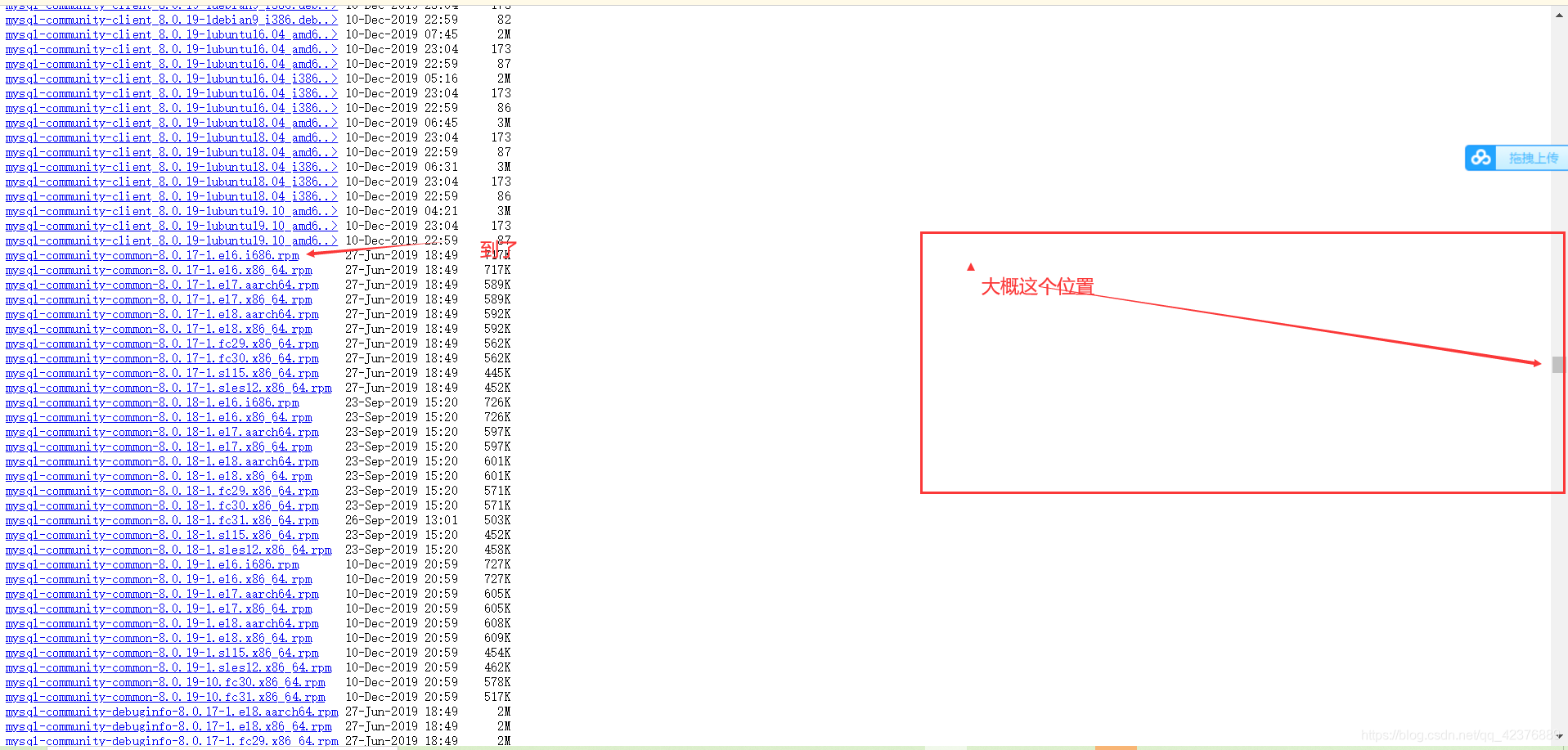Click the 517K file size text
Image resolution: width=1568 pixels, height=750 pixels.
[497, 697]
